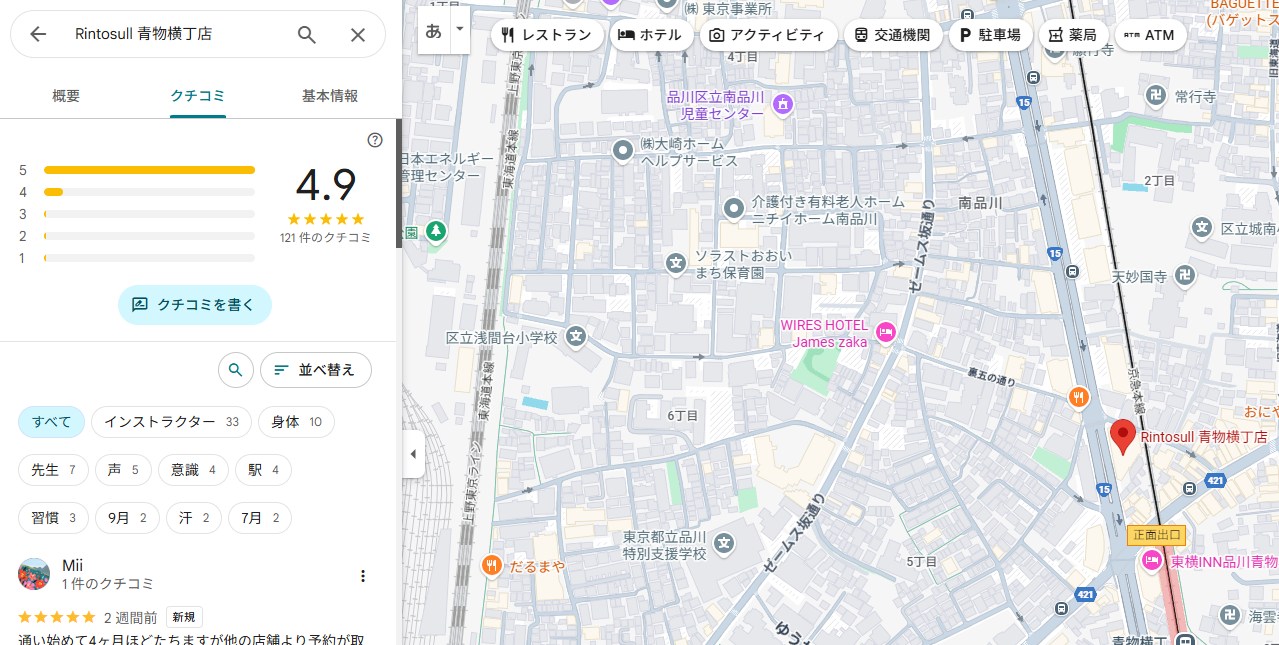The width and height of the screenshot is (1279, 645).
Task: Click the 5-star rating bar
Action: coord(149,170)
